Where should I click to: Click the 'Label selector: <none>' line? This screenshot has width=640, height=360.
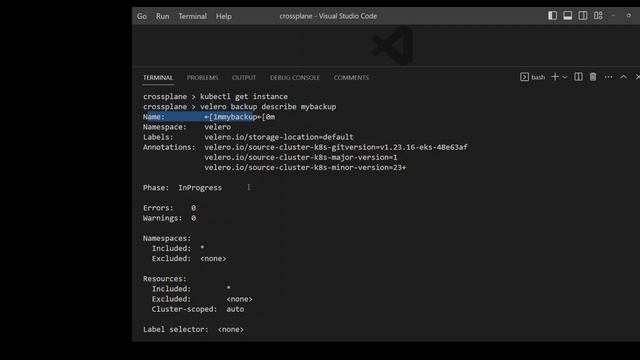193,329
